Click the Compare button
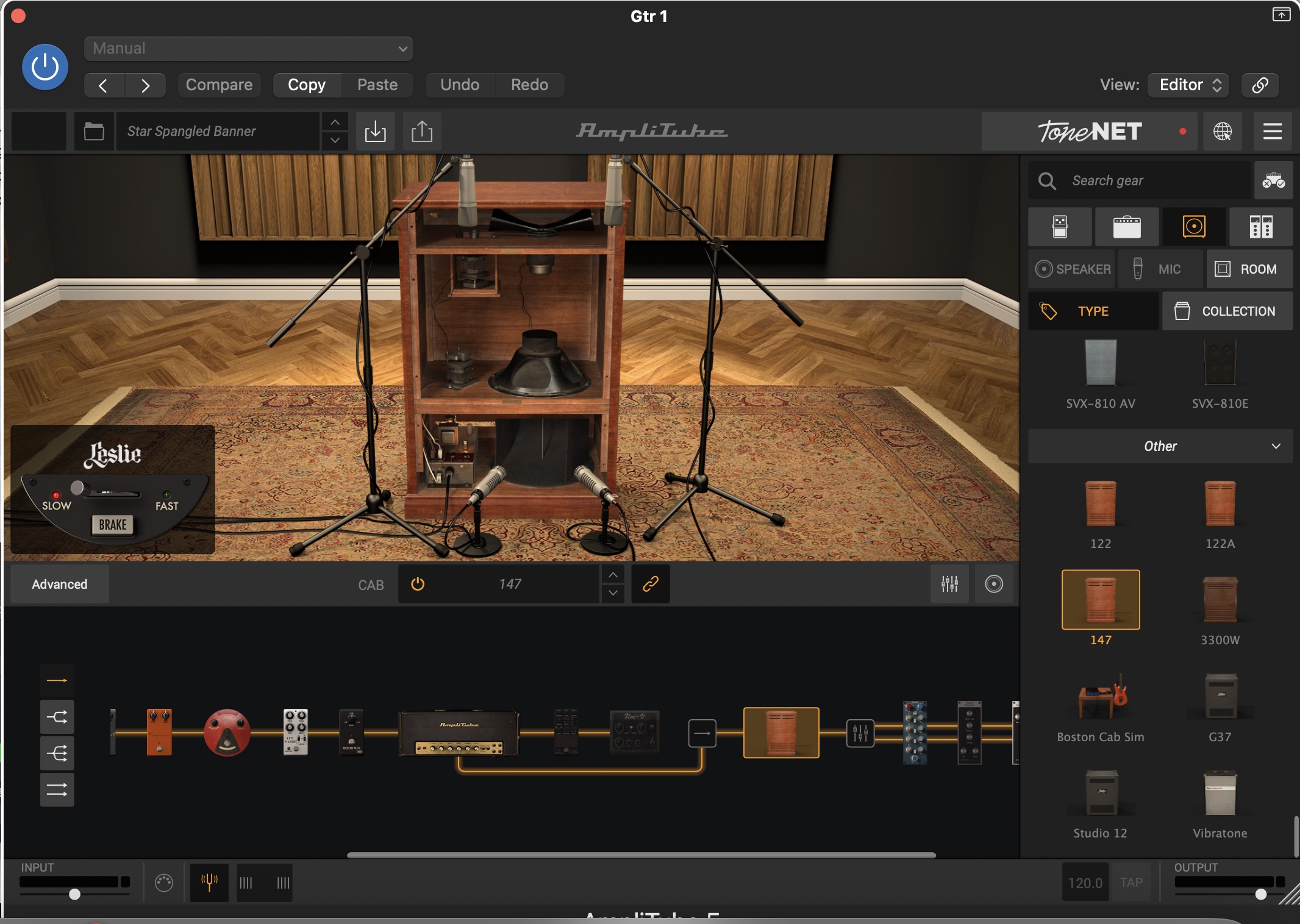The width and height of the screenshot is (1300, 924). [219, 85]
